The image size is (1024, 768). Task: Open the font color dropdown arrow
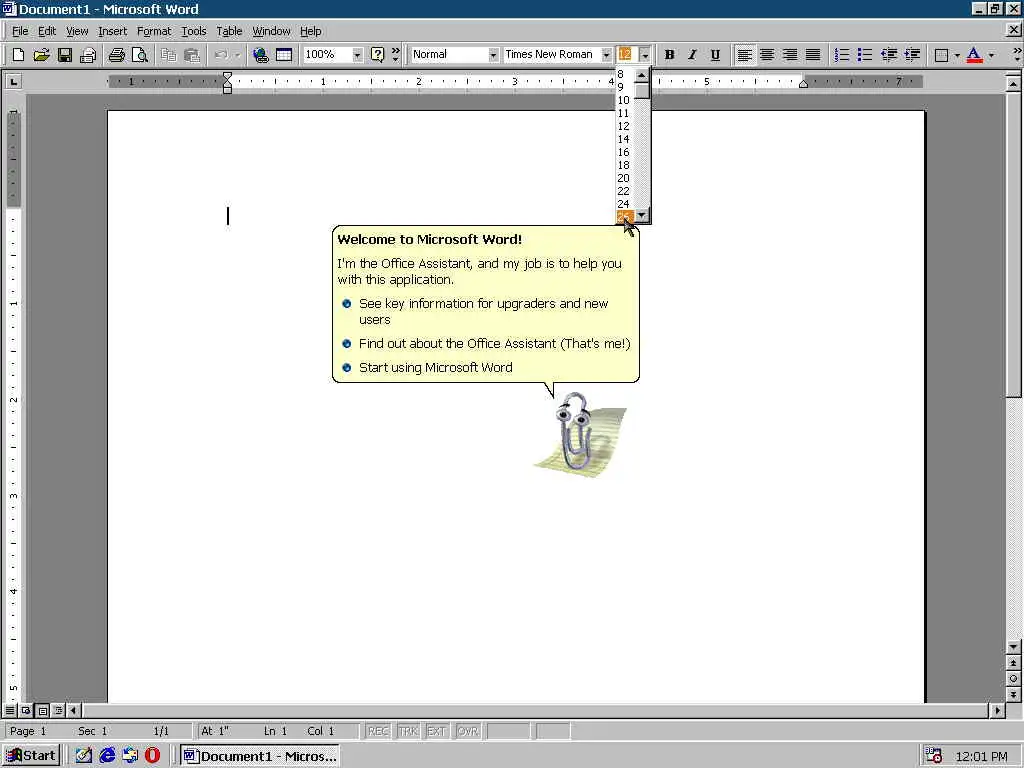click(991, 55)
